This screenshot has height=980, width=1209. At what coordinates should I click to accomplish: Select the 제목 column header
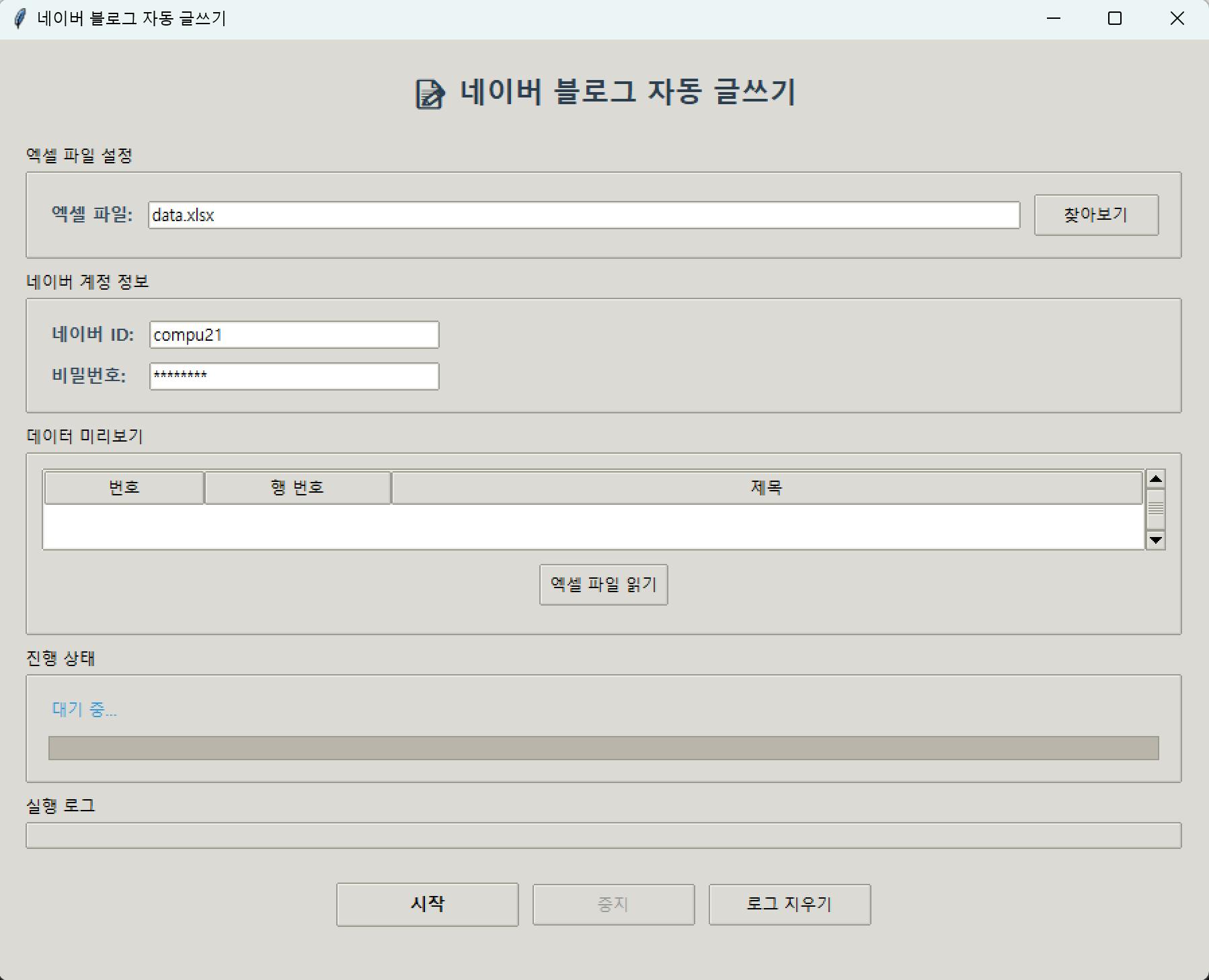[x=767, y=487]
